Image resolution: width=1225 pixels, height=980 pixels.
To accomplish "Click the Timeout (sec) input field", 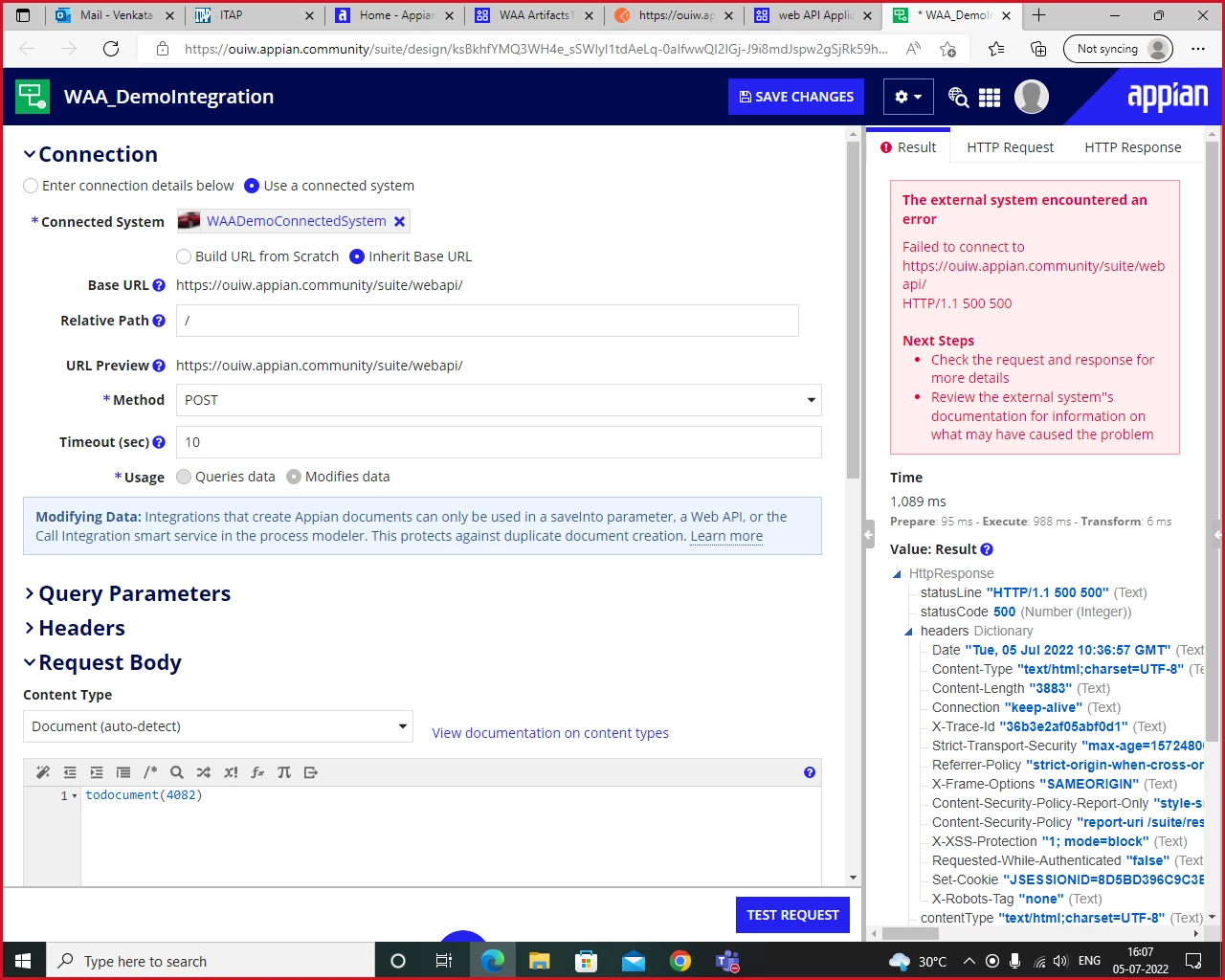I will pyautogui.click(x=499, y=442).
